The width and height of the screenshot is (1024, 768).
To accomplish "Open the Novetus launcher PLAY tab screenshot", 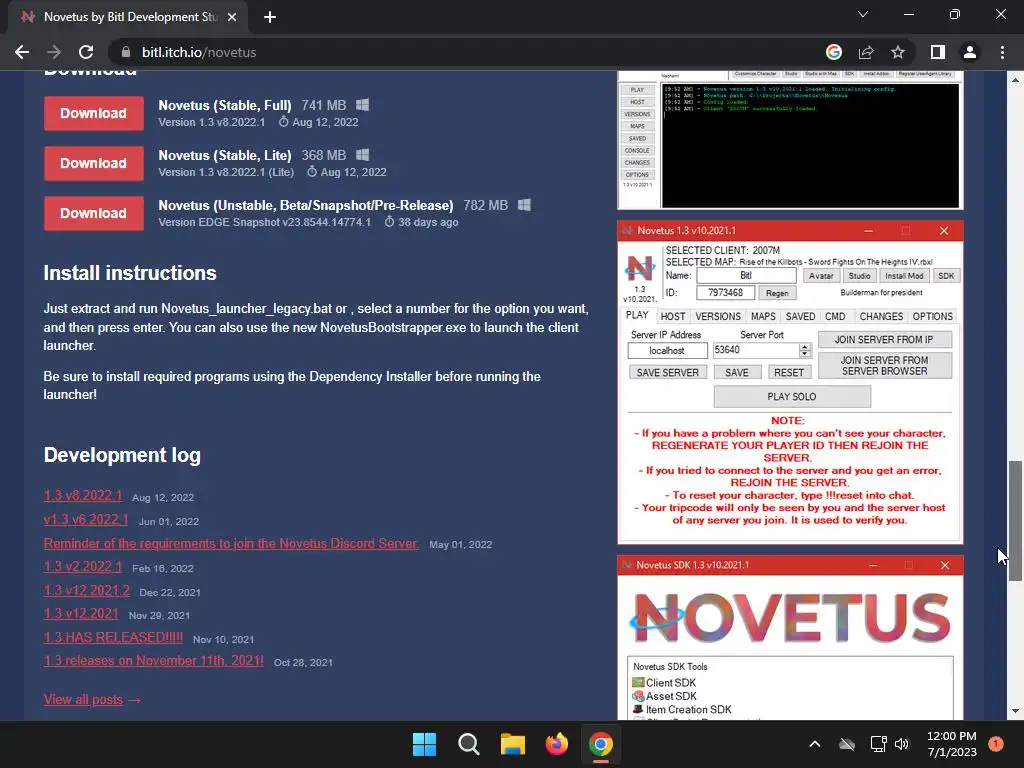I will point(790,382).
